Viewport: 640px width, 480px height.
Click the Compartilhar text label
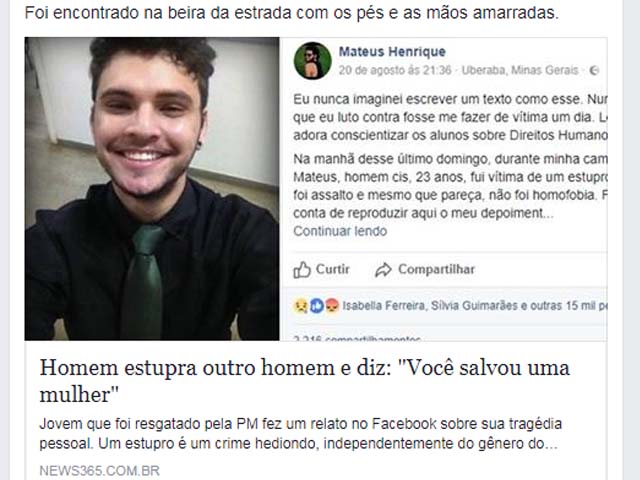[436, 269]
